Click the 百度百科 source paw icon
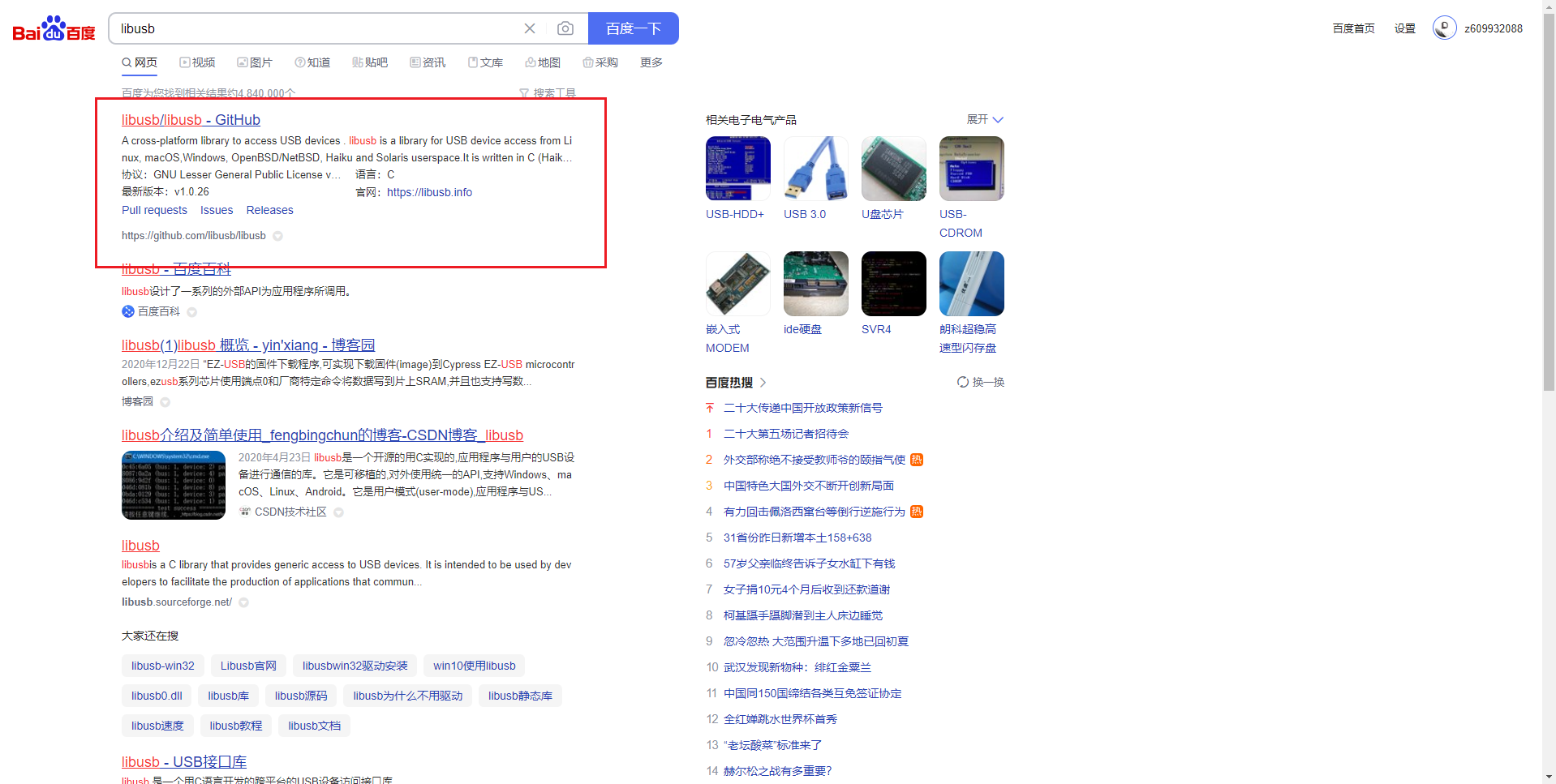The height and width of the screenshot is (784, 1556). pos(128,311)
